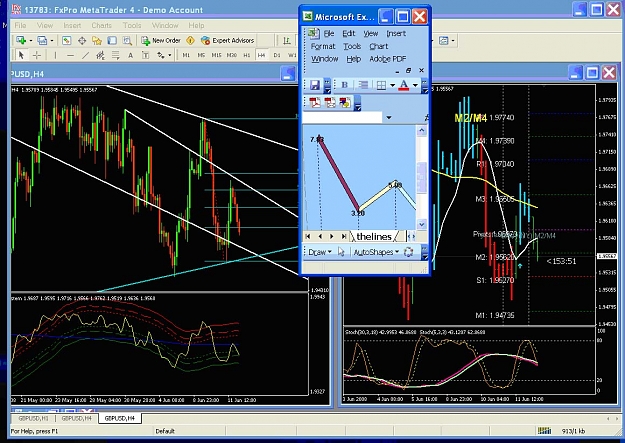The image size is (625, 443).
Task: Jump to first sheet with tab navigation
Action: 308,236
